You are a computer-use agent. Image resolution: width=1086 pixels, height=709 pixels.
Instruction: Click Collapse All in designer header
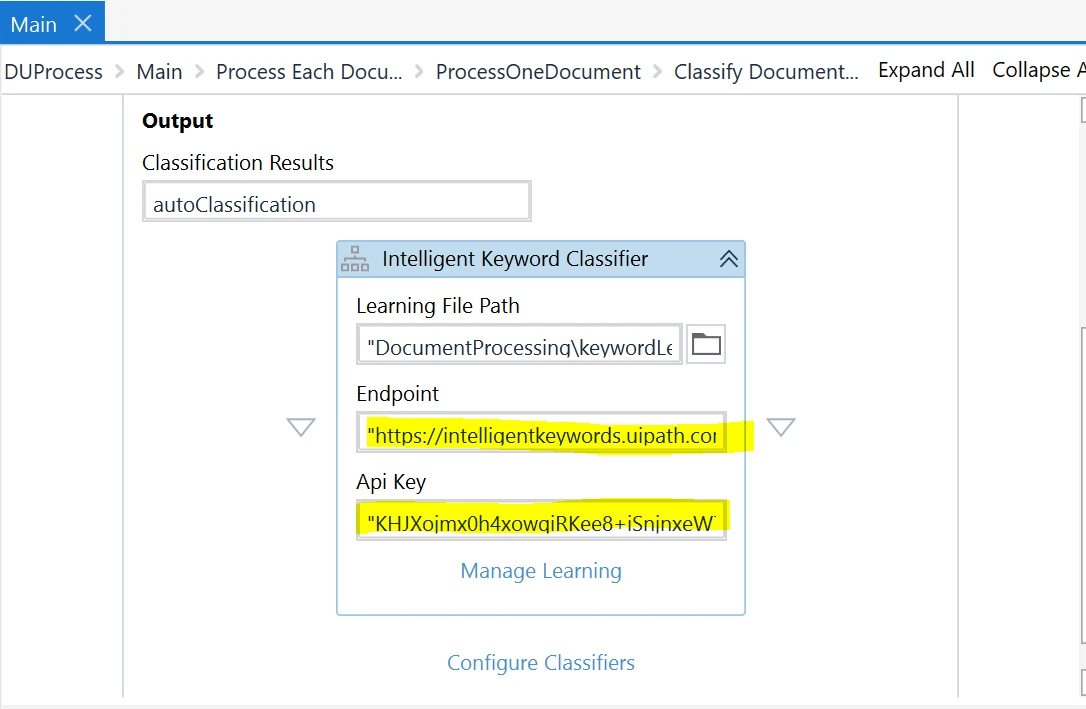[1038, 70]
